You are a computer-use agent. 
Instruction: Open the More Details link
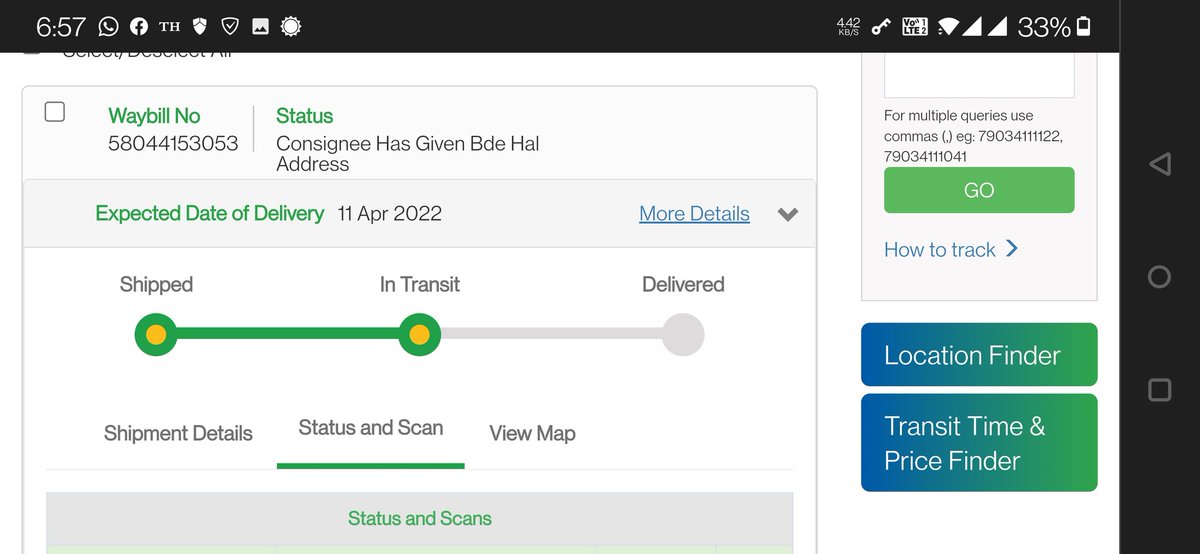[694, 214]
